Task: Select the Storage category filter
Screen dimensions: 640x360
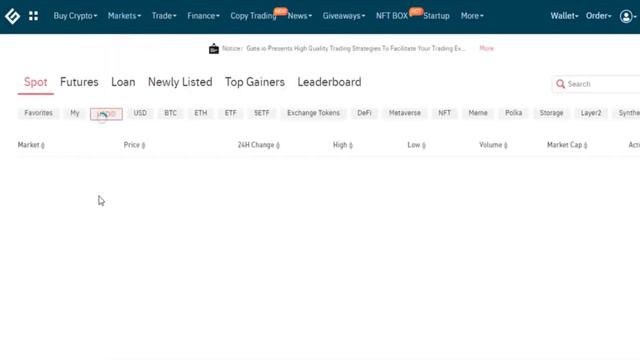Action: pos(551,113)
